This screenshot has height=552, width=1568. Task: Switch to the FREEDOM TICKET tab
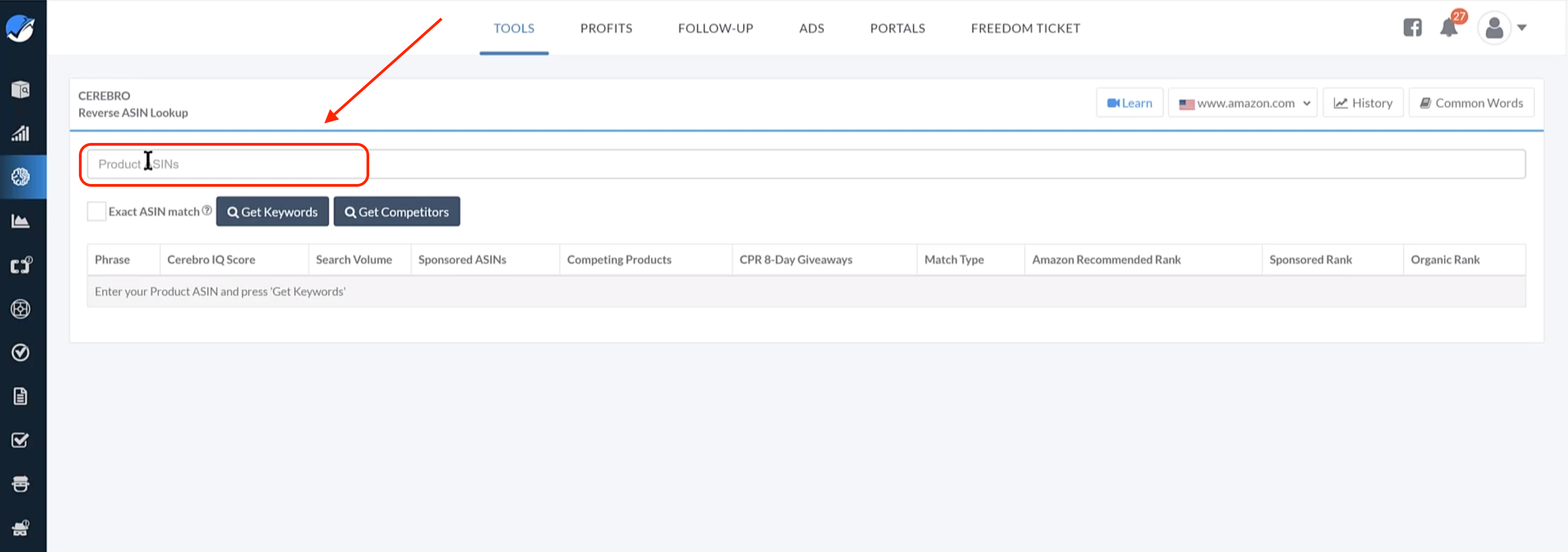[x=1025, y=28]
